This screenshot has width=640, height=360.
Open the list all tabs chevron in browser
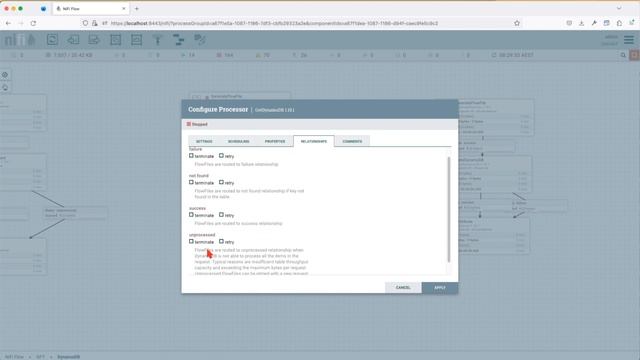pos(619,8)
